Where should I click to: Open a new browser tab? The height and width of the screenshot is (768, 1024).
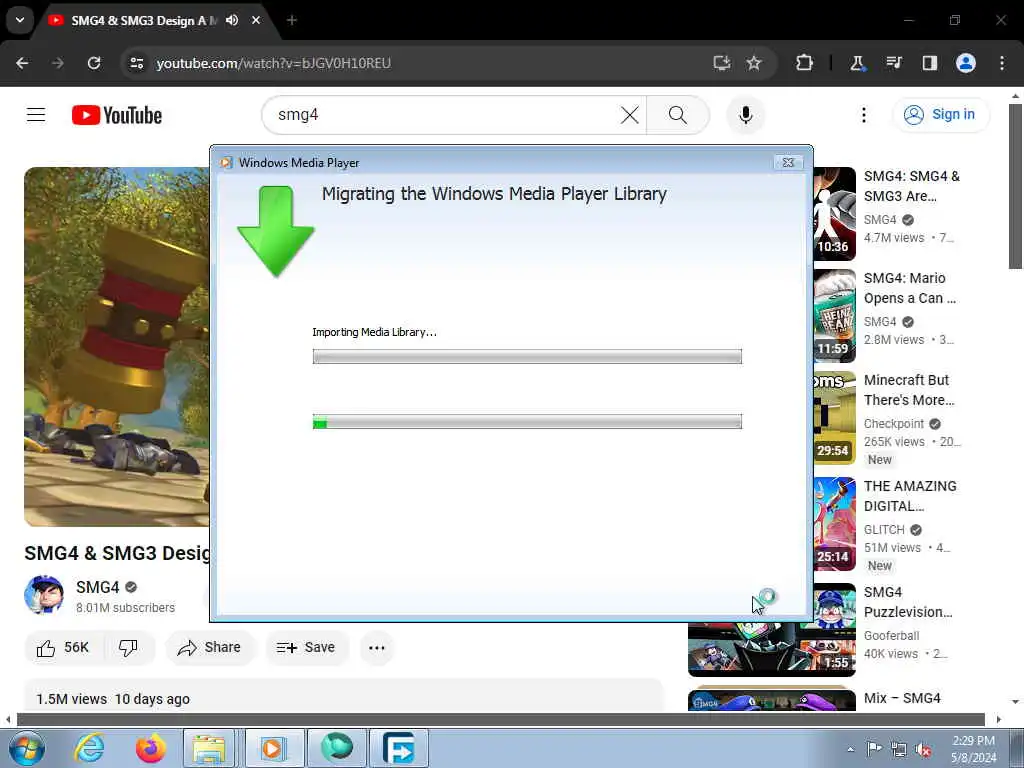pyautogui.click(x=292, y=20)
